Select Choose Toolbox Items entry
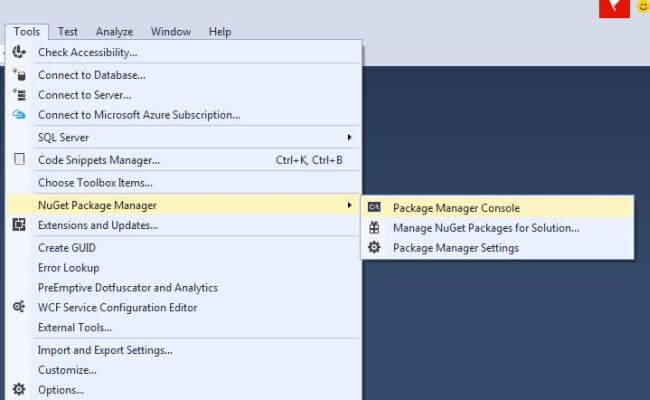 95,183
